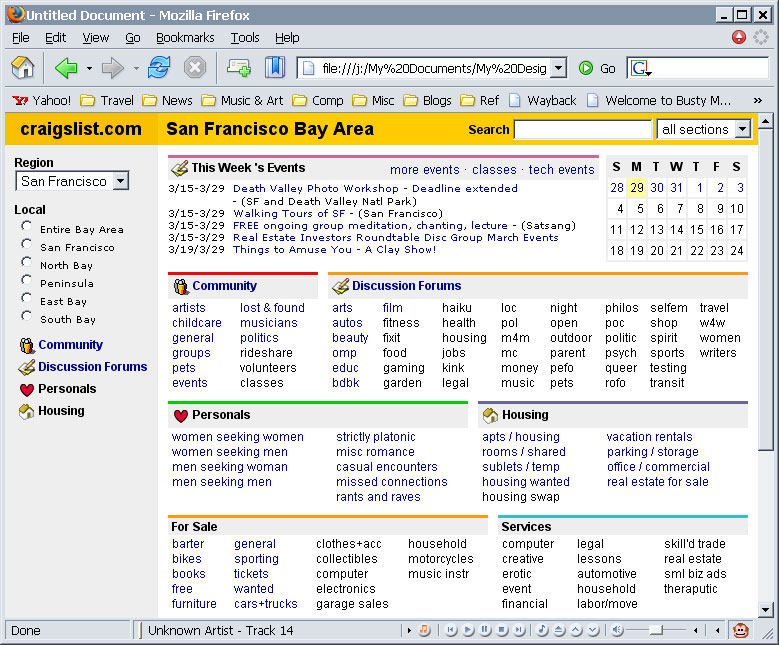This screenshot has height=645, width=779.
Task: Click the down chevron player button
Action: (x=593, y=630)
